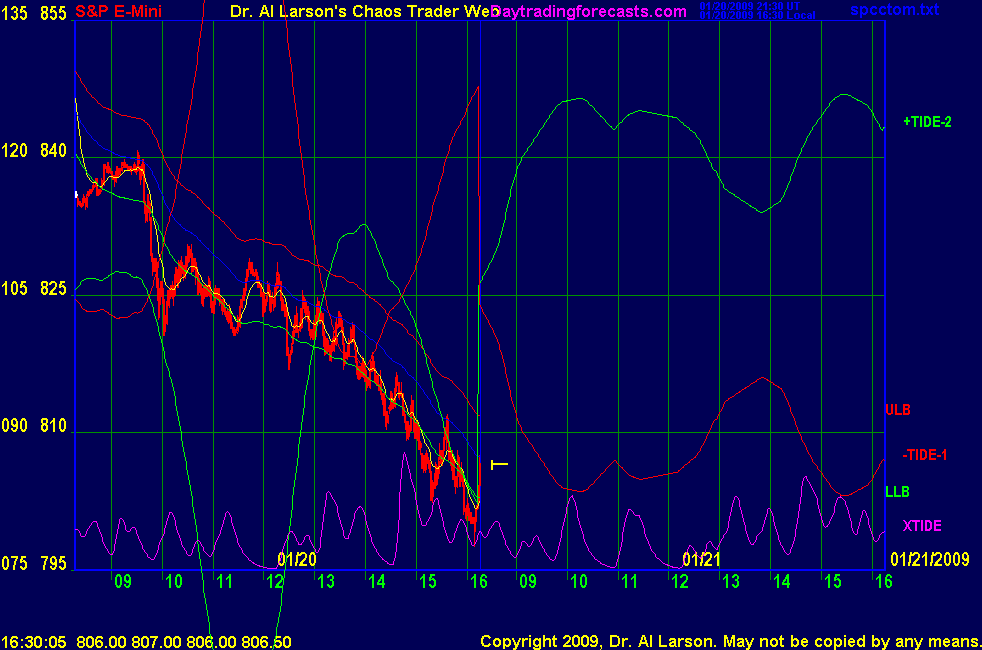This screenshot has width=982, height=650.
Task: Select the 01/21/2009 date label
Action: coord(929,559)
